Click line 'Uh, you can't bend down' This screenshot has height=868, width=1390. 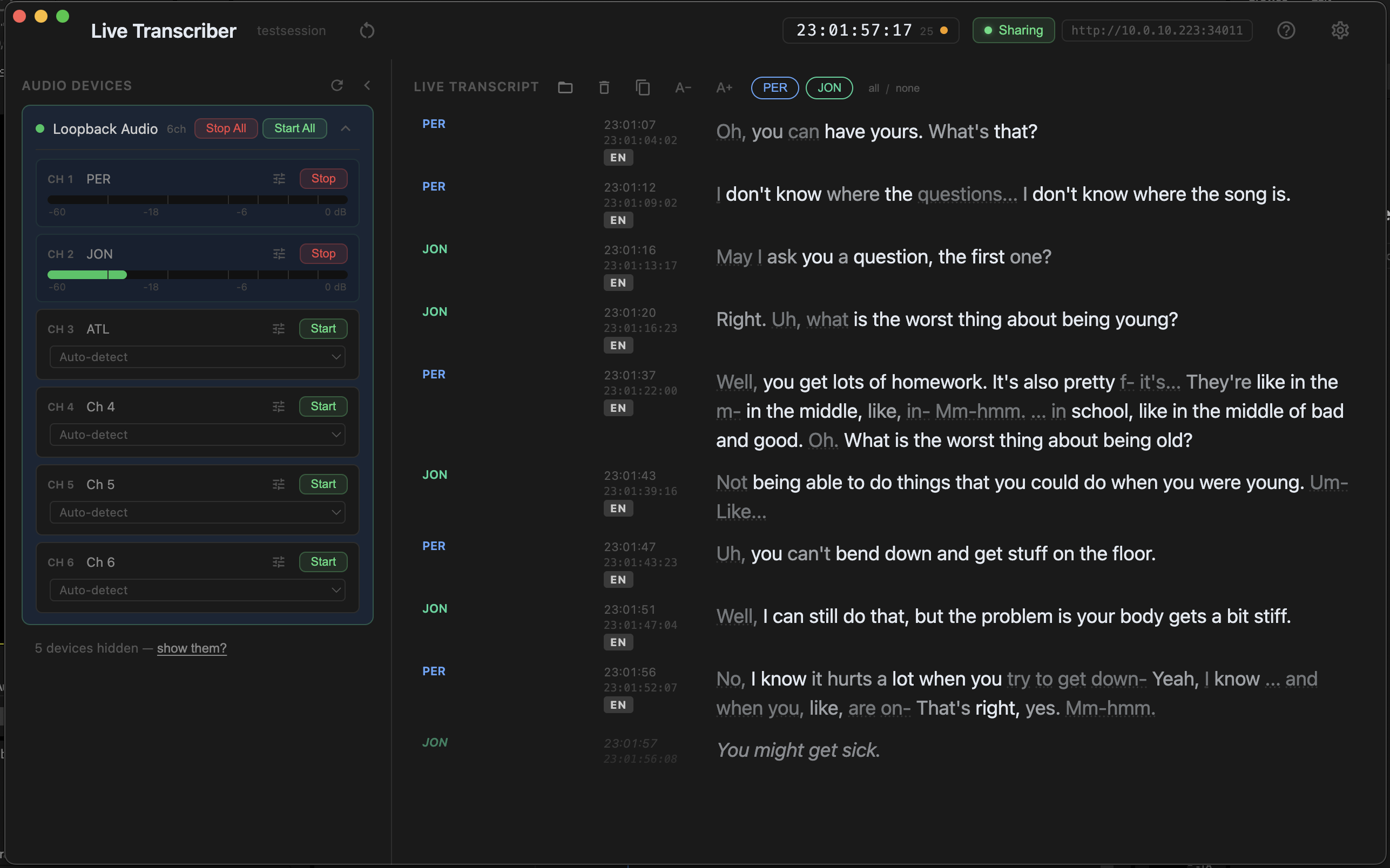point(935,554)
